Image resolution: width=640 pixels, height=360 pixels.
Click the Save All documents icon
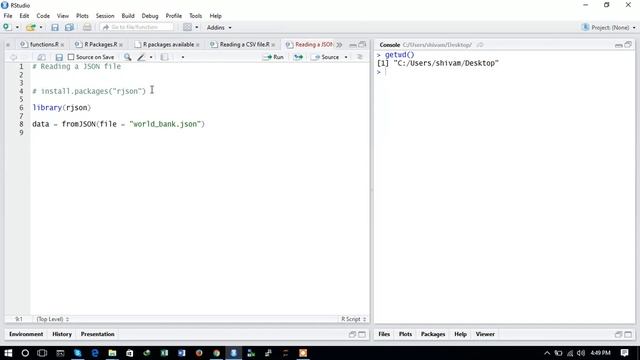(69, 27)
